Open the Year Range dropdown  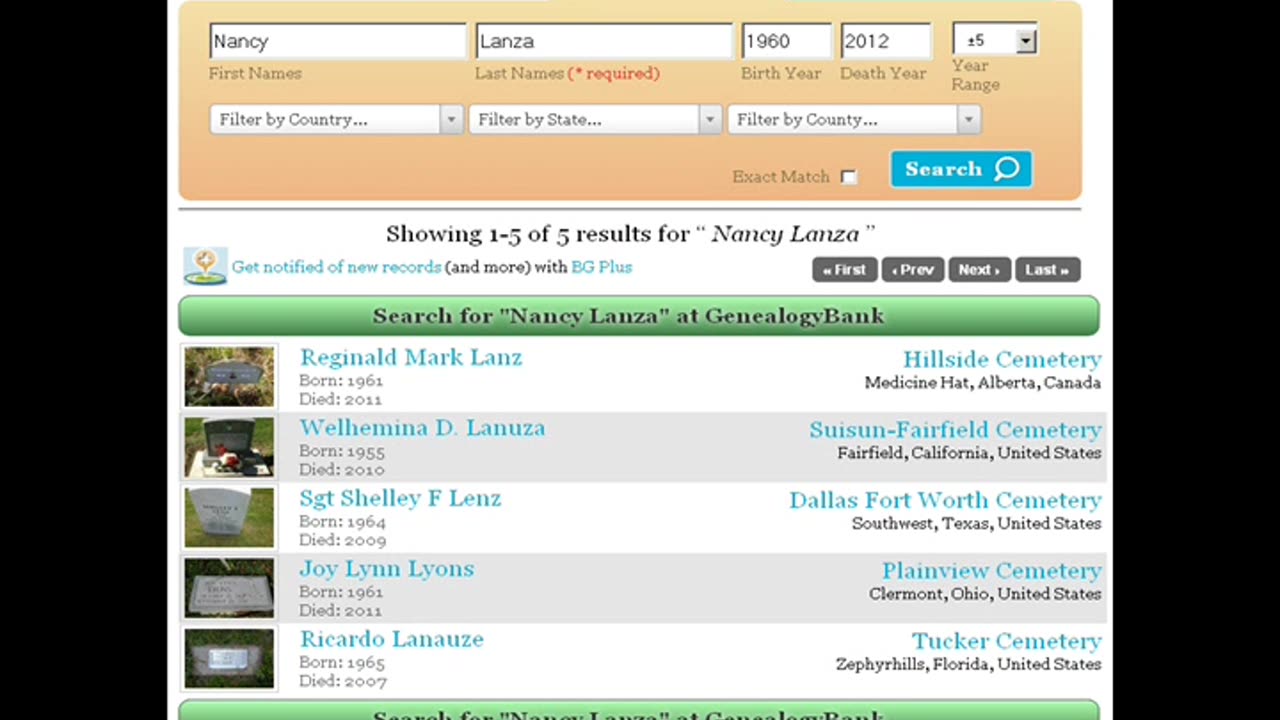995,40
